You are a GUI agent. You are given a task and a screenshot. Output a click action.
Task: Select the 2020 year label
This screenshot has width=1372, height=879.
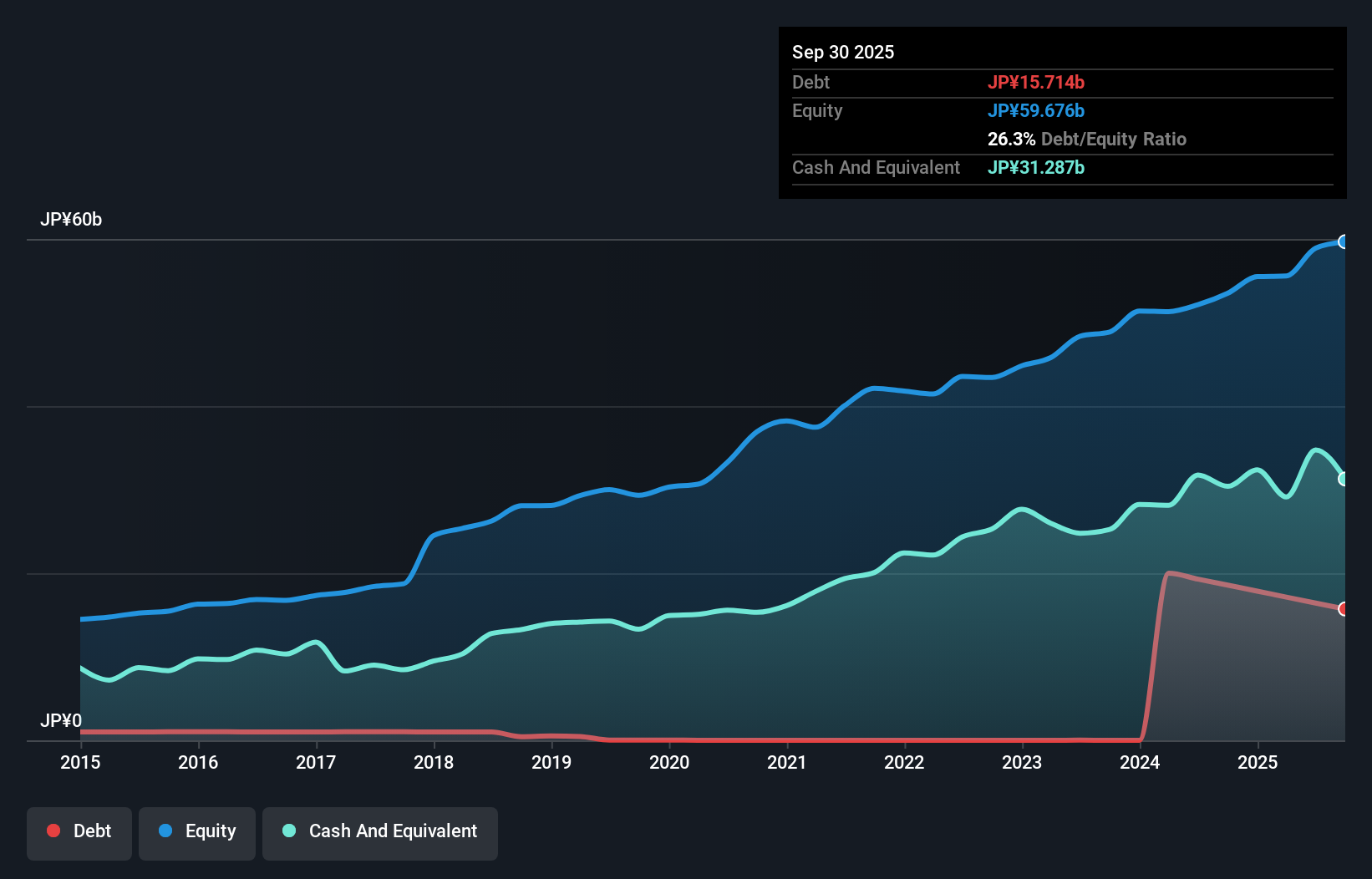click(x=669, y=763)
